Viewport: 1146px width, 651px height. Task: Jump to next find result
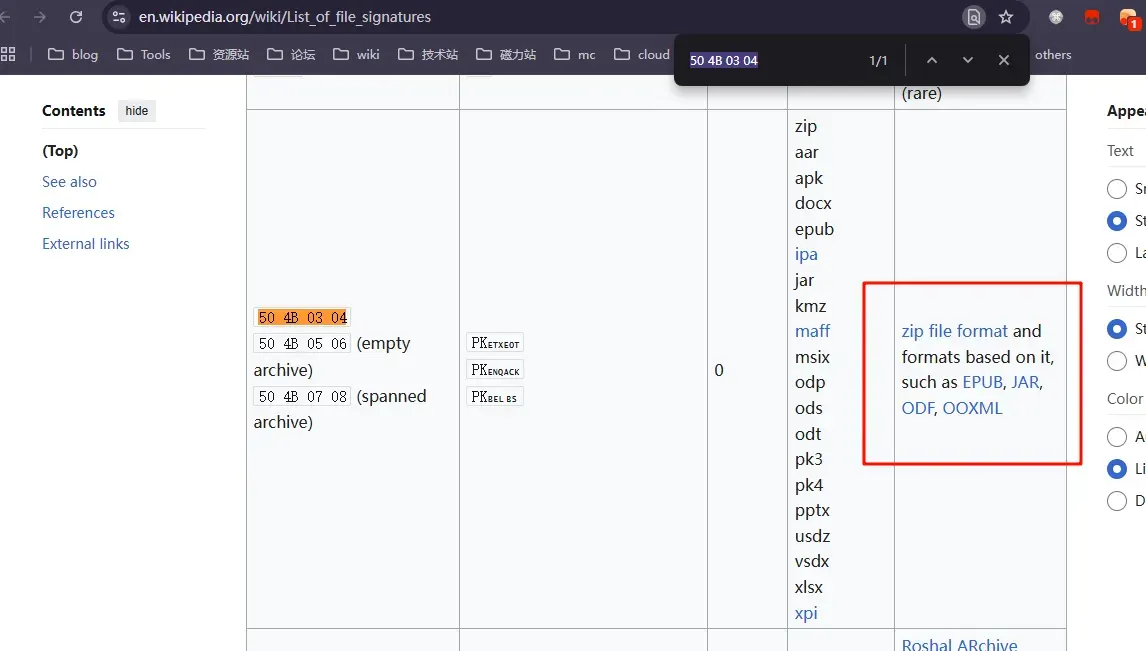click(x=968, y=61)
